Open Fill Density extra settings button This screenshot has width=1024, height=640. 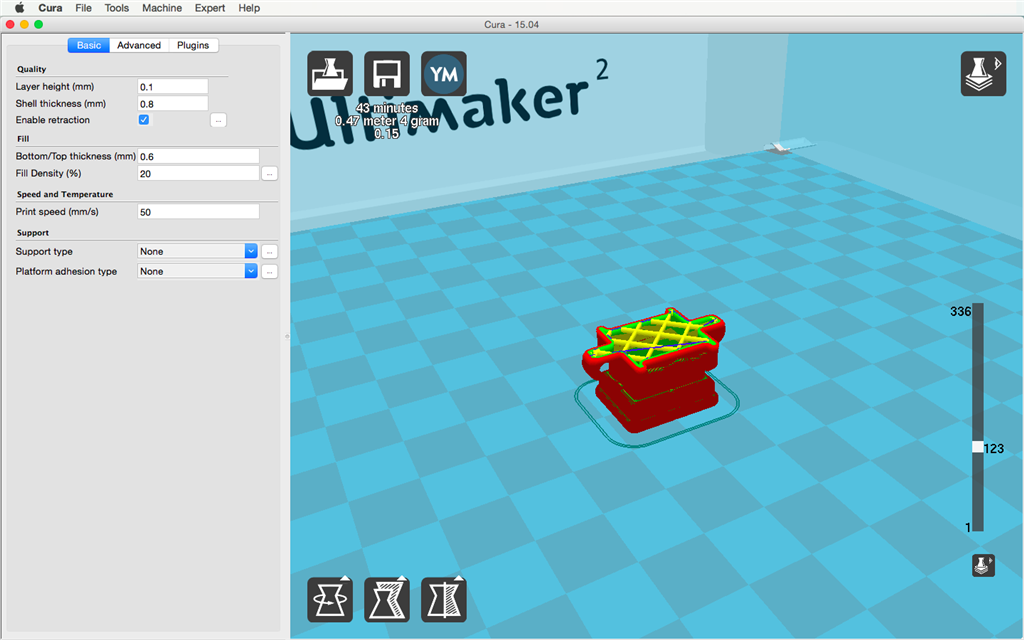(269, 174)
